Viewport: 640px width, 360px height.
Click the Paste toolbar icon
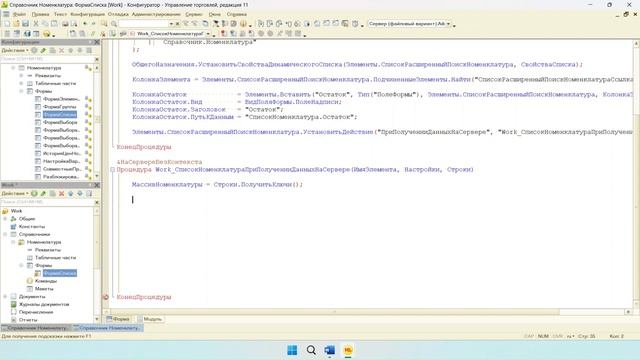coord(54,24)
